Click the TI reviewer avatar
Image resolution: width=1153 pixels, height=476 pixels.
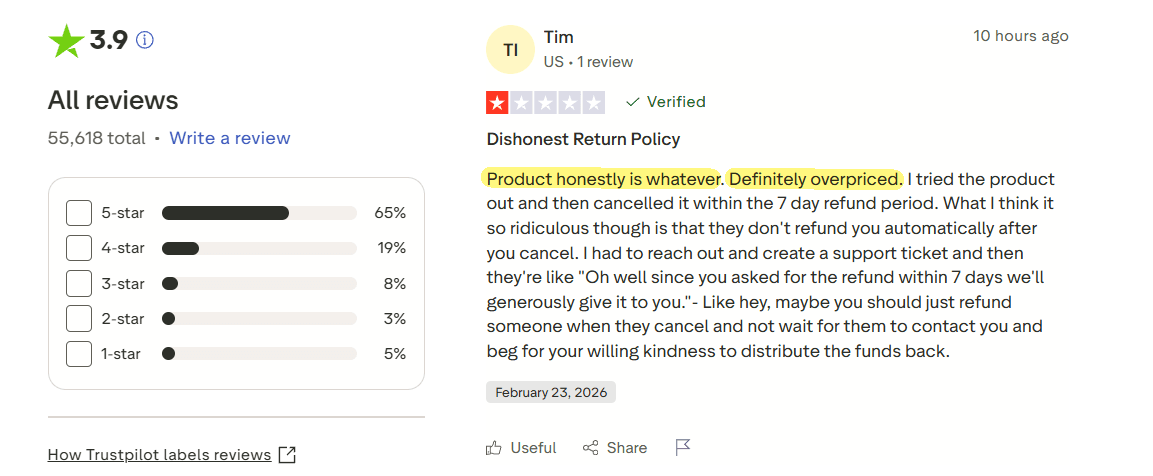pyautogui.click(x=510, y=50)
